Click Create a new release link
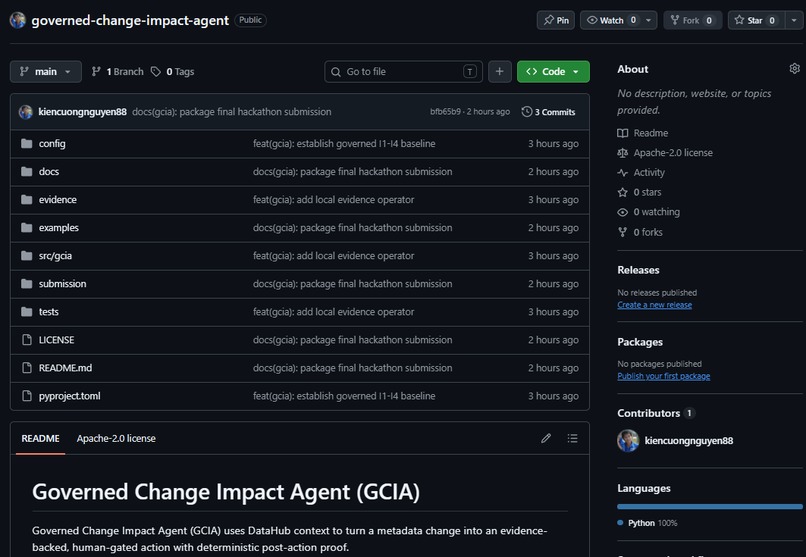The height and width of the screenshot is (557, 806). click(654, 305)
